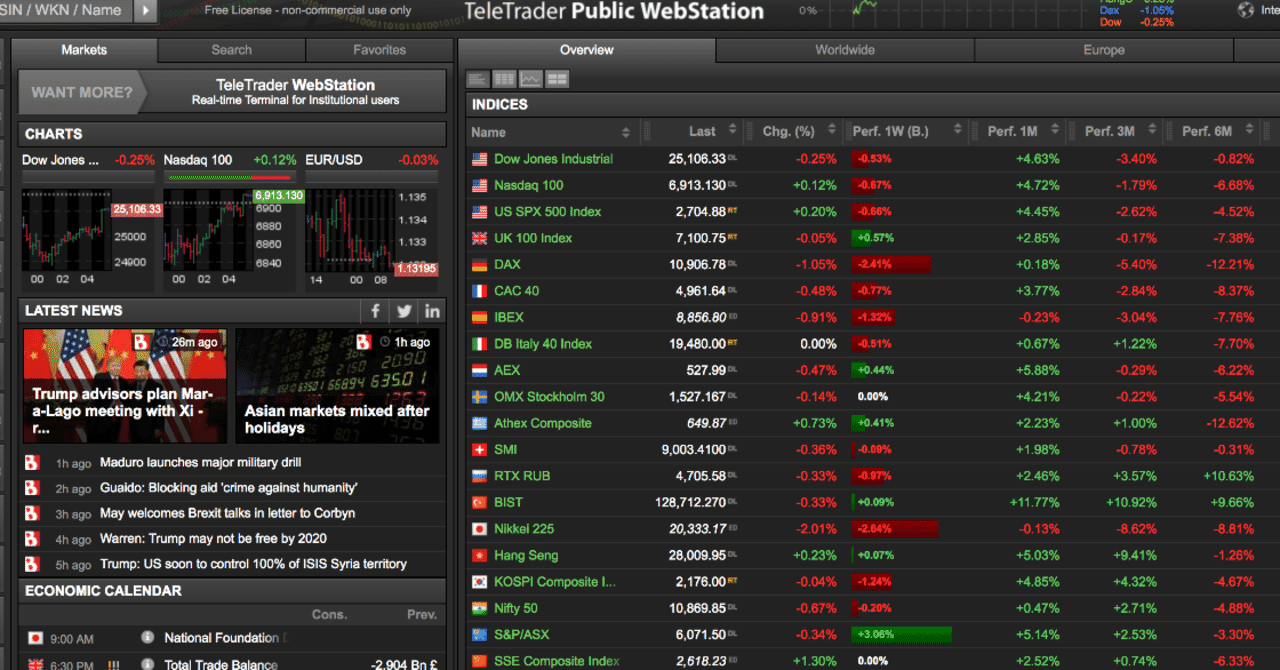The width and height of the screenshot is (1280, 670).
Task: Click the Japanese flag icon beside Nikkei 225
Action: [479, 529]
